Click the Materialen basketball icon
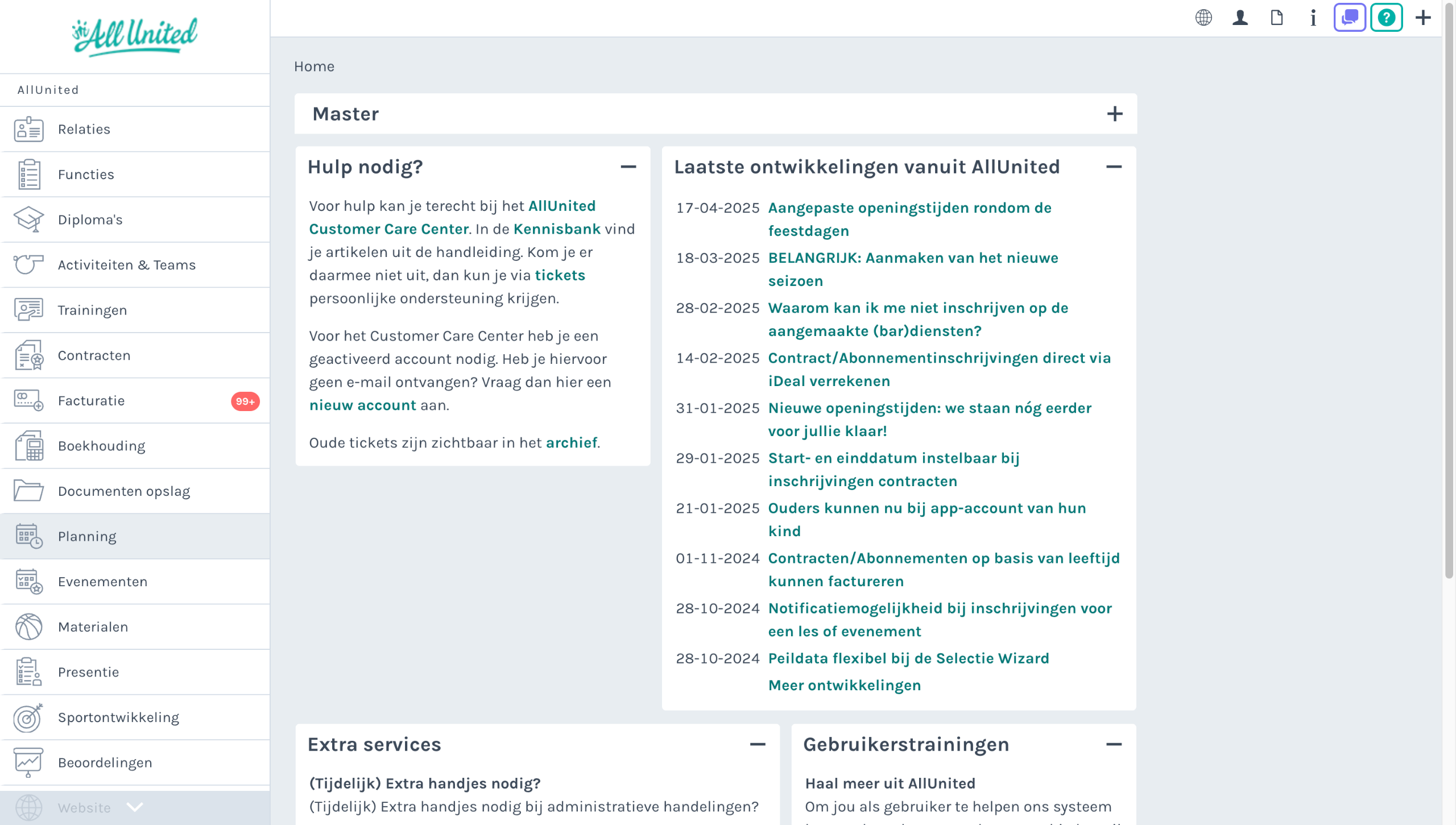The height and width of the screenshot is (825, 1456). [x=28, y=627]
